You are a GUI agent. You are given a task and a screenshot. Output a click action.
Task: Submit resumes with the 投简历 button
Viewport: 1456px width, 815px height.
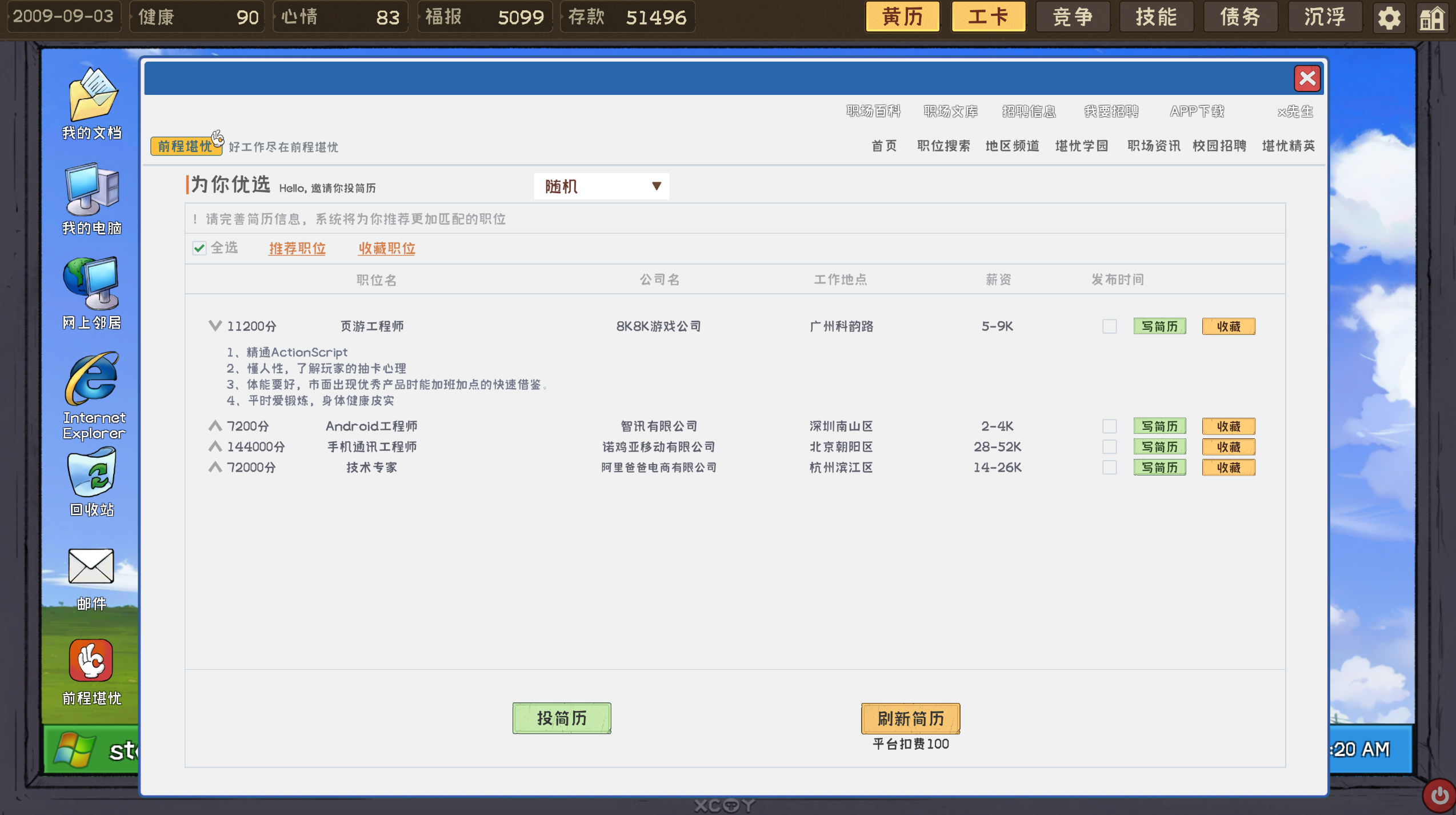pos(561,718)
